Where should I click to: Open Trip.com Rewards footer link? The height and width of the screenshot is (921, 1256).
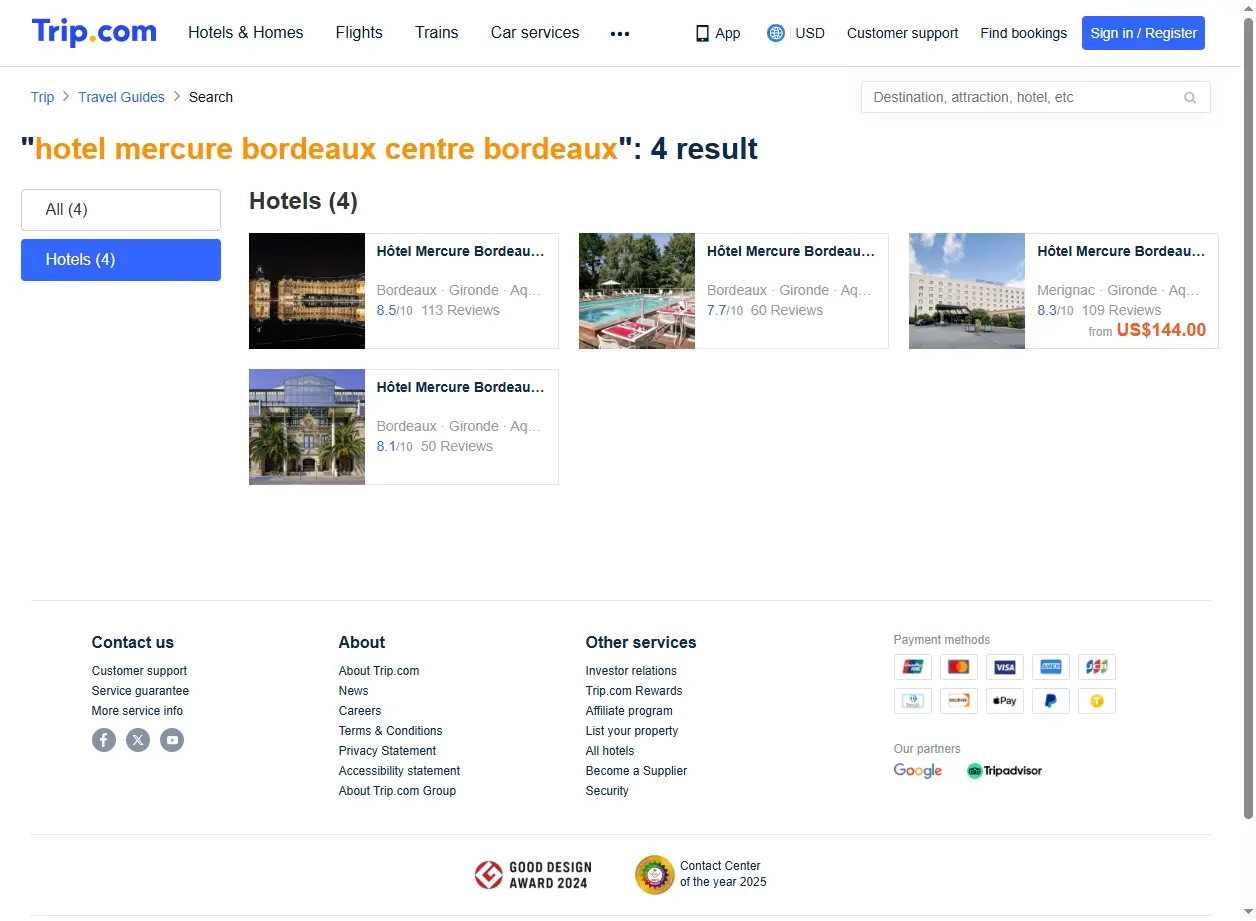click(634, 691)
